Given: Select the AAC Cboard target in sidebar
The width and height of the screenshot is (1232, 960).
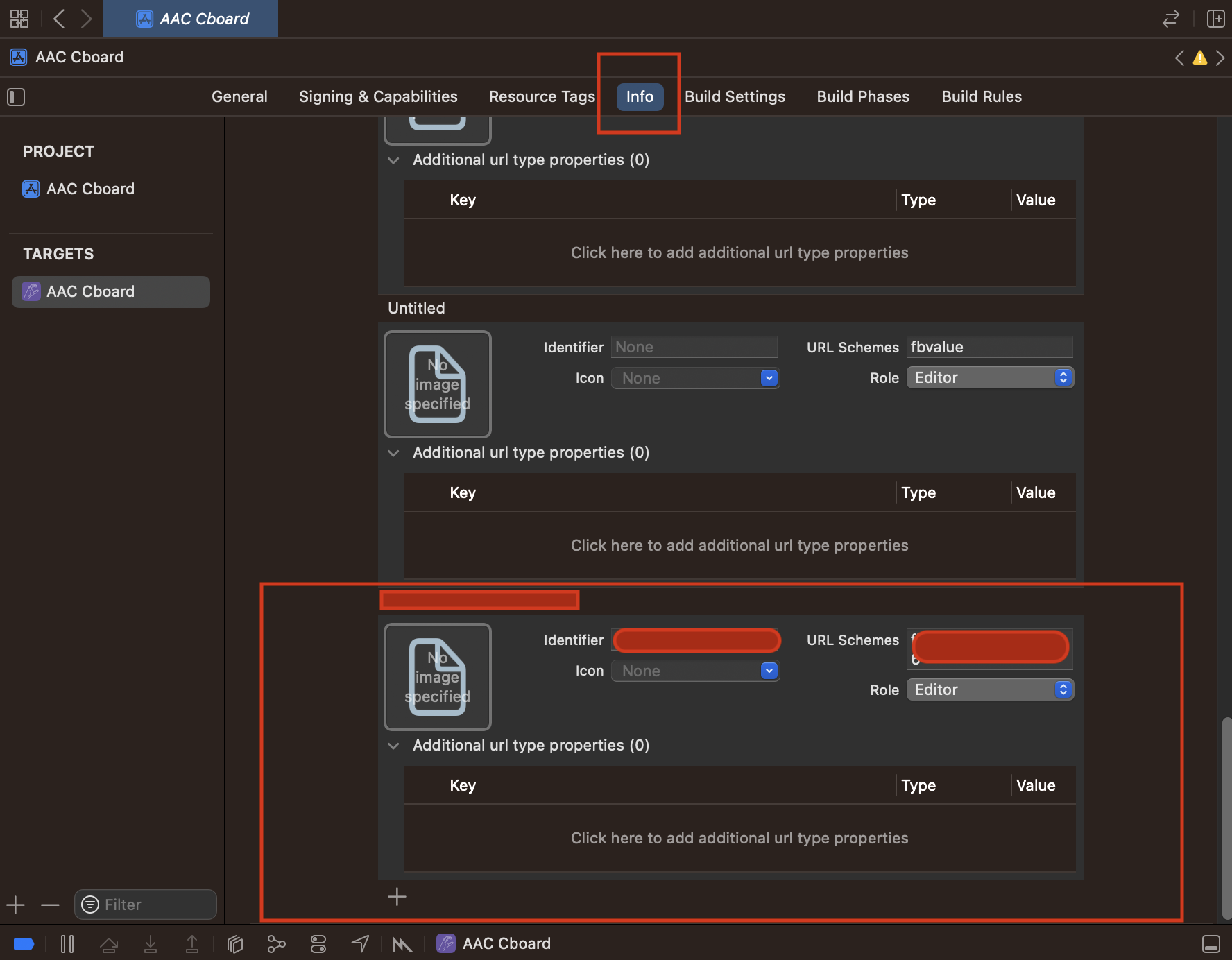Looking at the screenshot, I should point(110,291).
